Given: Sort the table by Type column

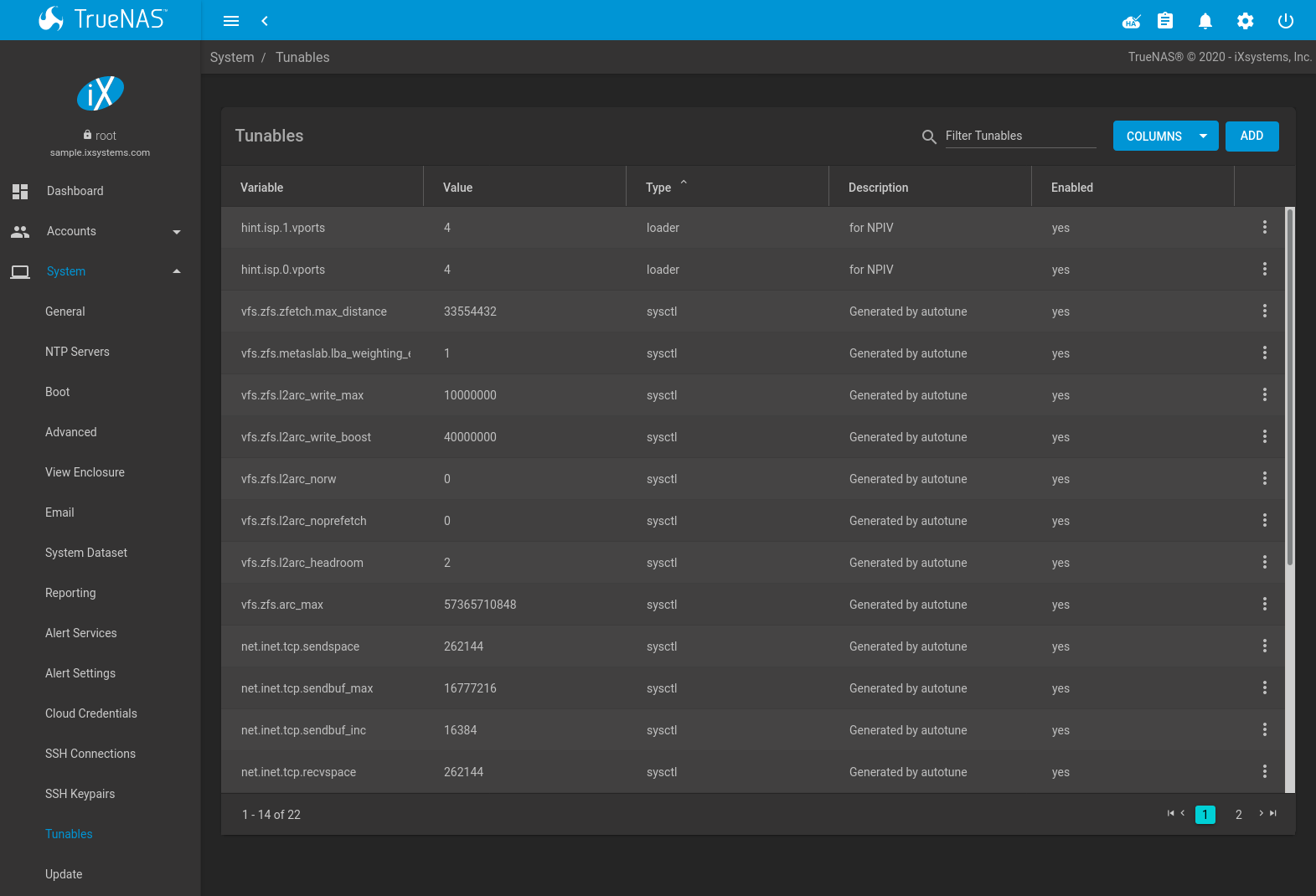Looking at the screenshot, I should click(x=658, y=188).
